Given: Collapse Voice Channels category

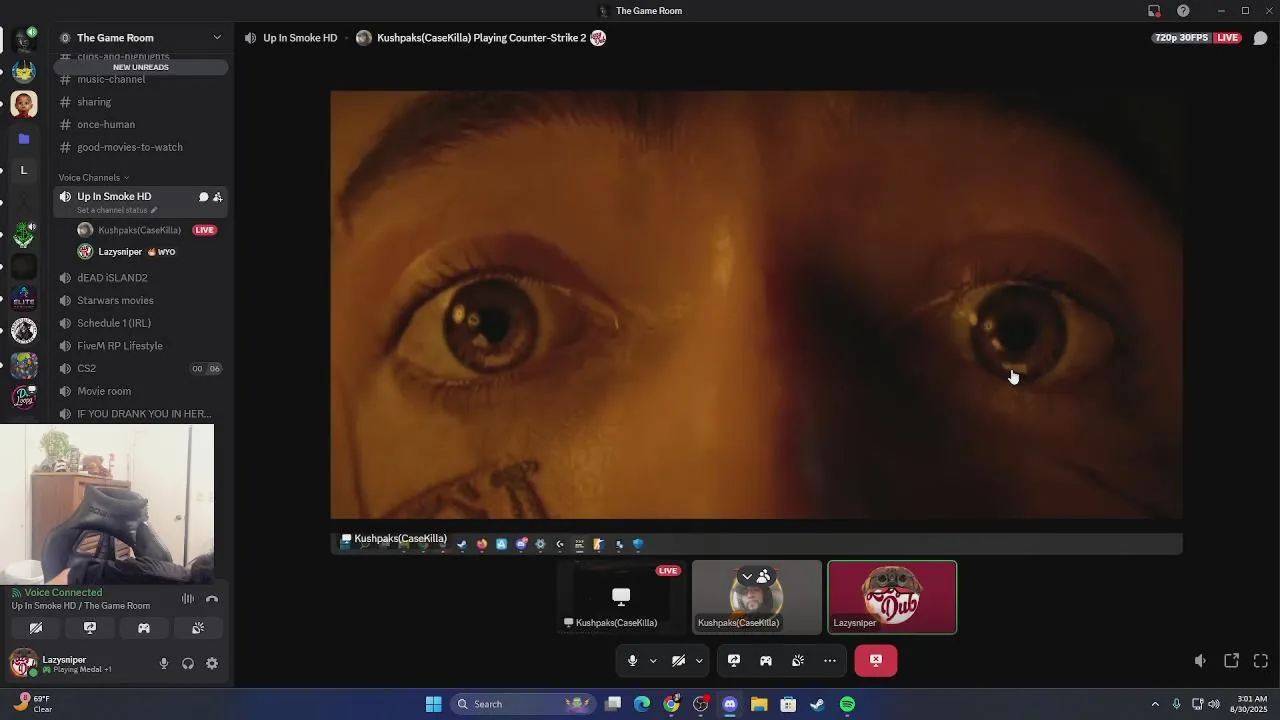Looking at the screenshot, I should 94,178.
